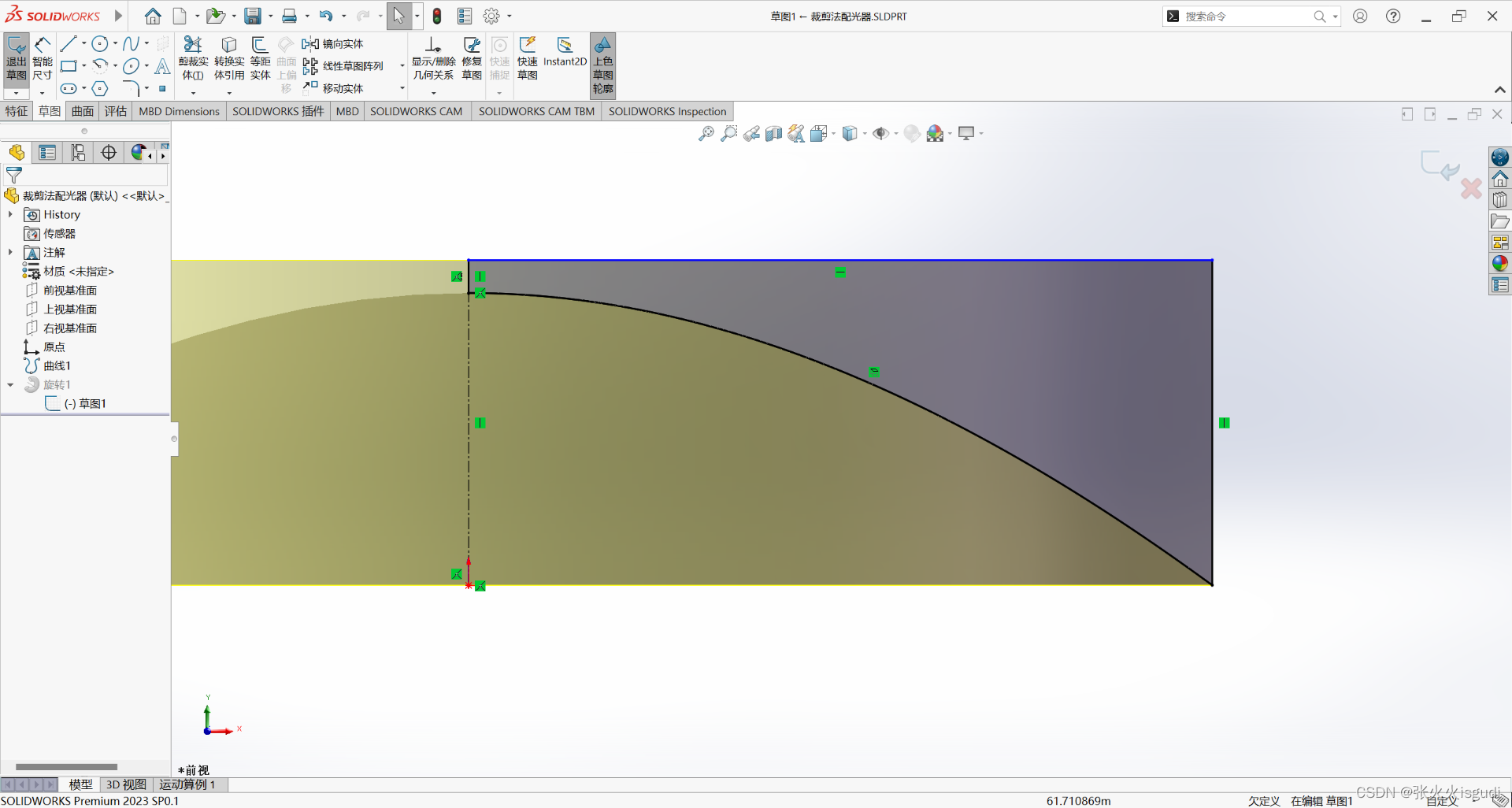Expand the SOLIDWORKS menu flyout arrow
This screenshot has width=1512, height=808.
[x=119, y=16]
